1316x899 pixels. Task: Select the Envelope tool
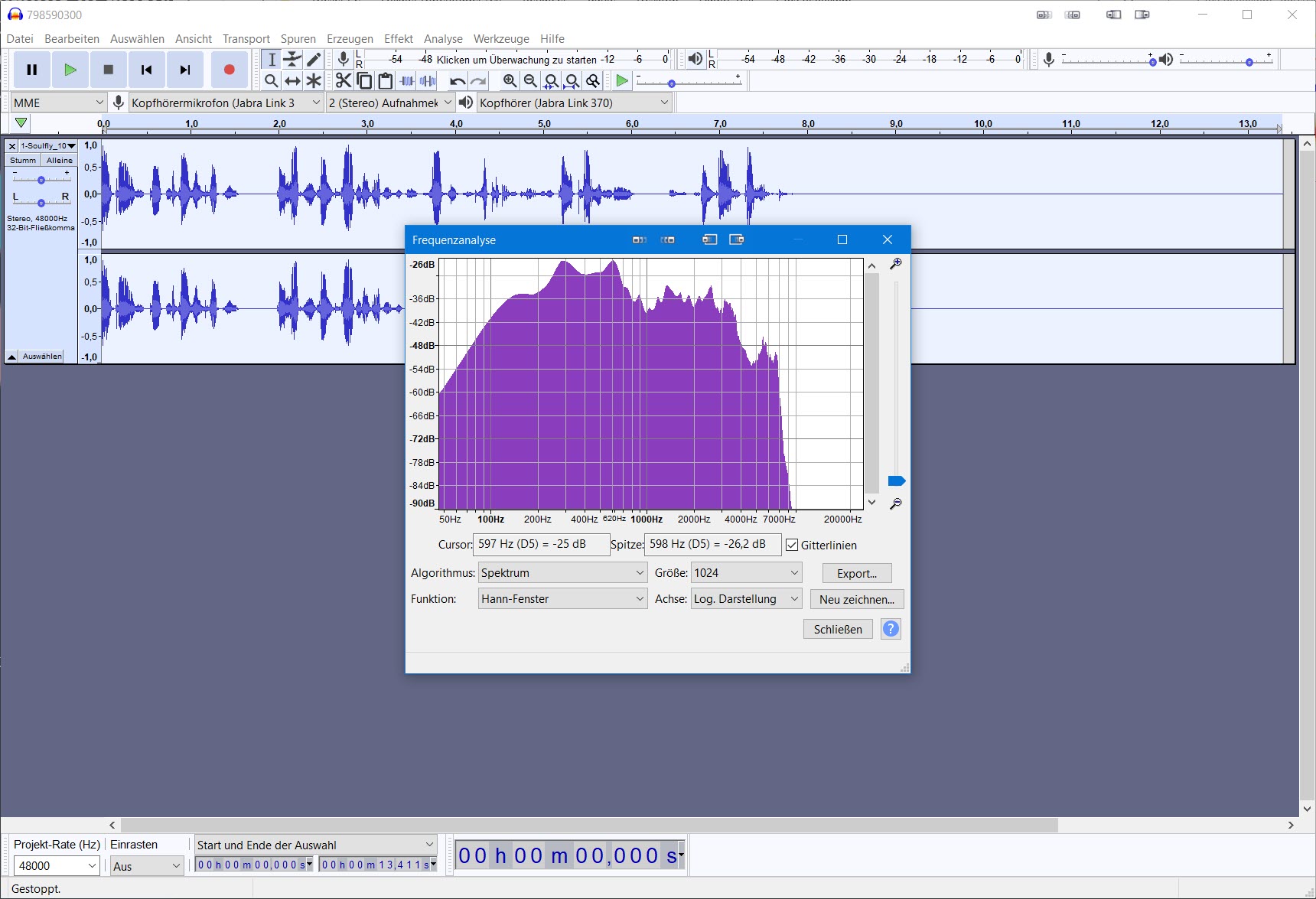[x=292, y=60]
